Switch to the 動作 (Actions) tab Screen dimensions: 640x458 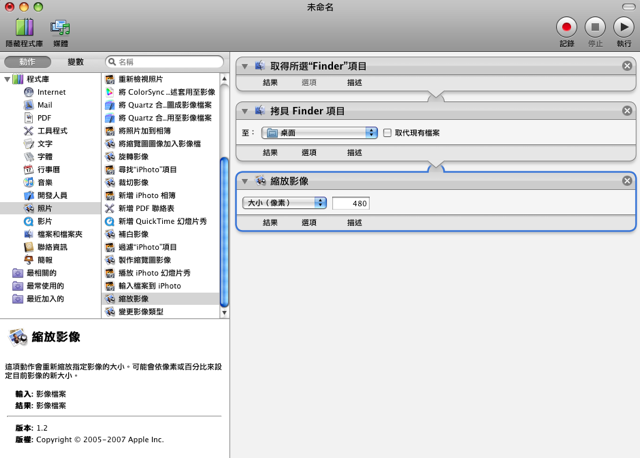click(27, 62)
